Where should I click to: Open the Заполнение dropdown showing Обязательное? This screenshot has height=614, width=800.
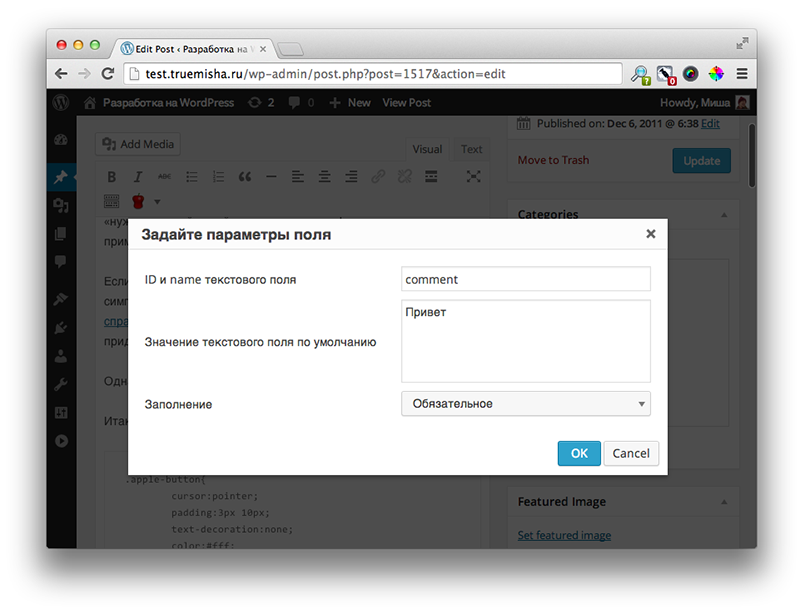pyautogui.click(x=525, y=404)
